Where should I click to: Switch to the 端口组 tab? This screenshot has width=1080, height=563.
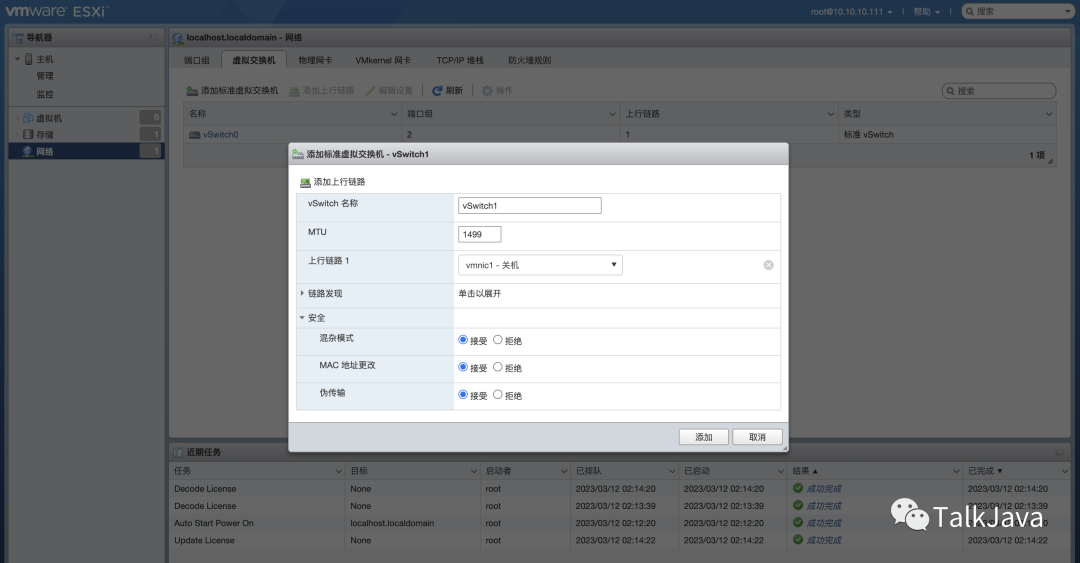[x=197, y=60]
